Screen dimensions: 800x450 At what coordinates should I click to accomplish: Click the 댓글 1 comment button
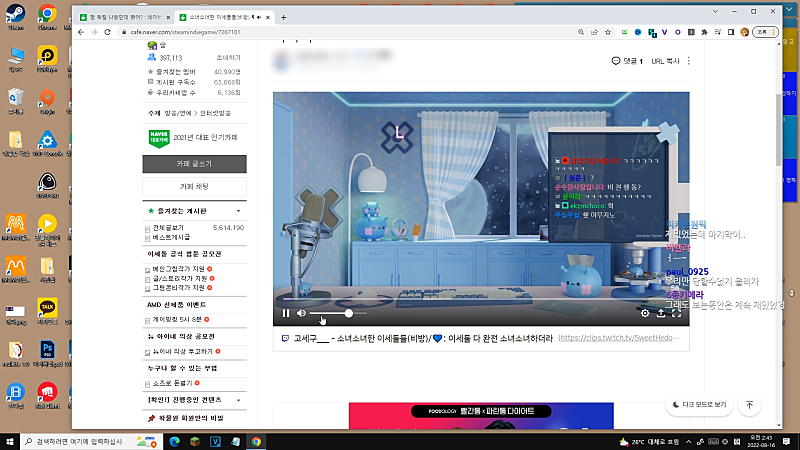point(627,61)
